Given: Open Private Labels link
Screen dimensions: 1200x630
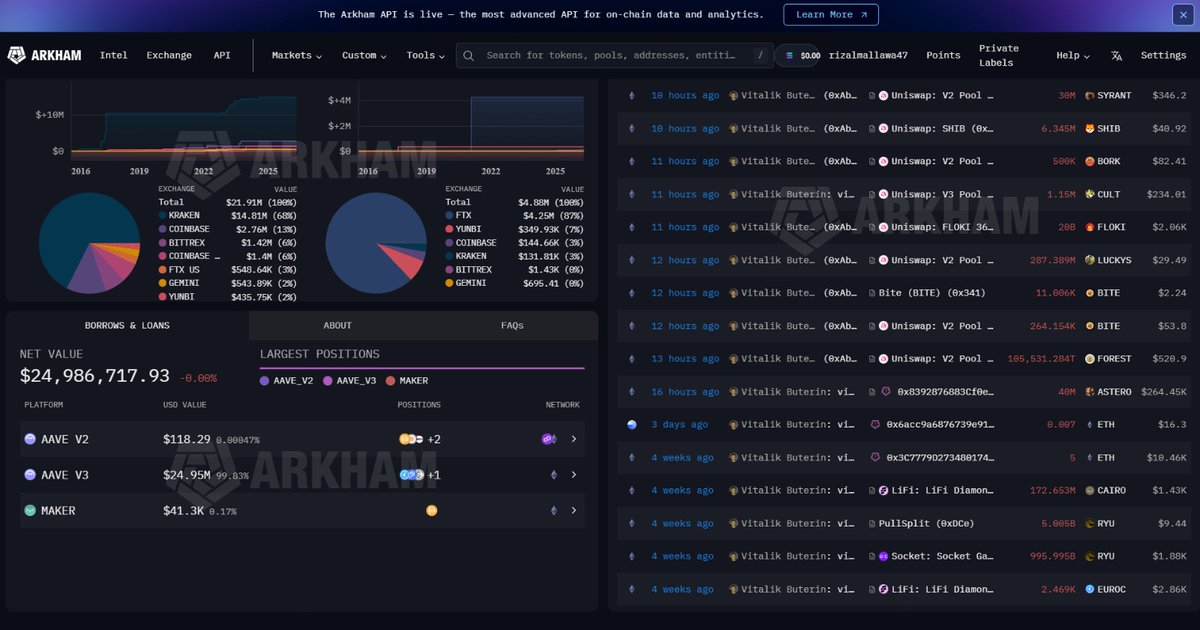Looking at the screenshot, I should point(999,56).
